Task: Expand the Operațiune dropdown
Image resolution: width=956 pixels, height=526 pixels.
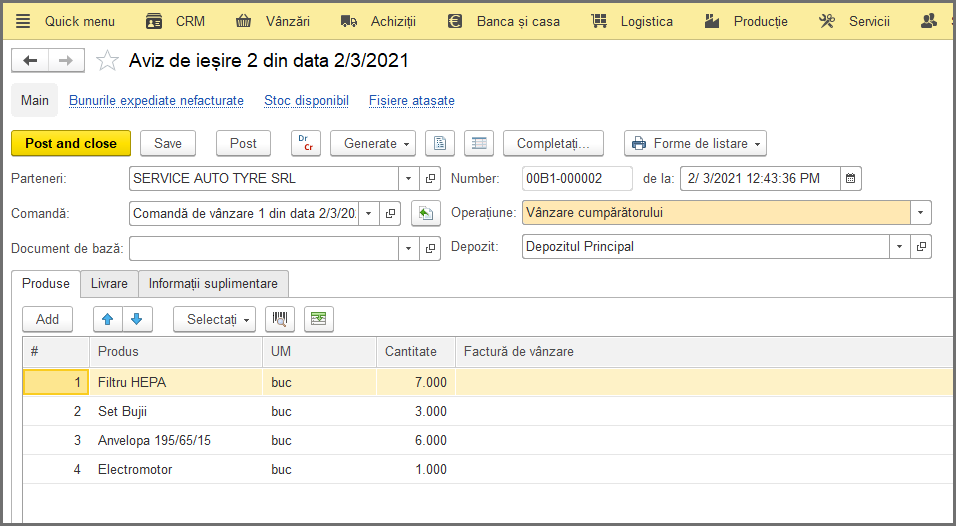Action: (x=921, y=213)
